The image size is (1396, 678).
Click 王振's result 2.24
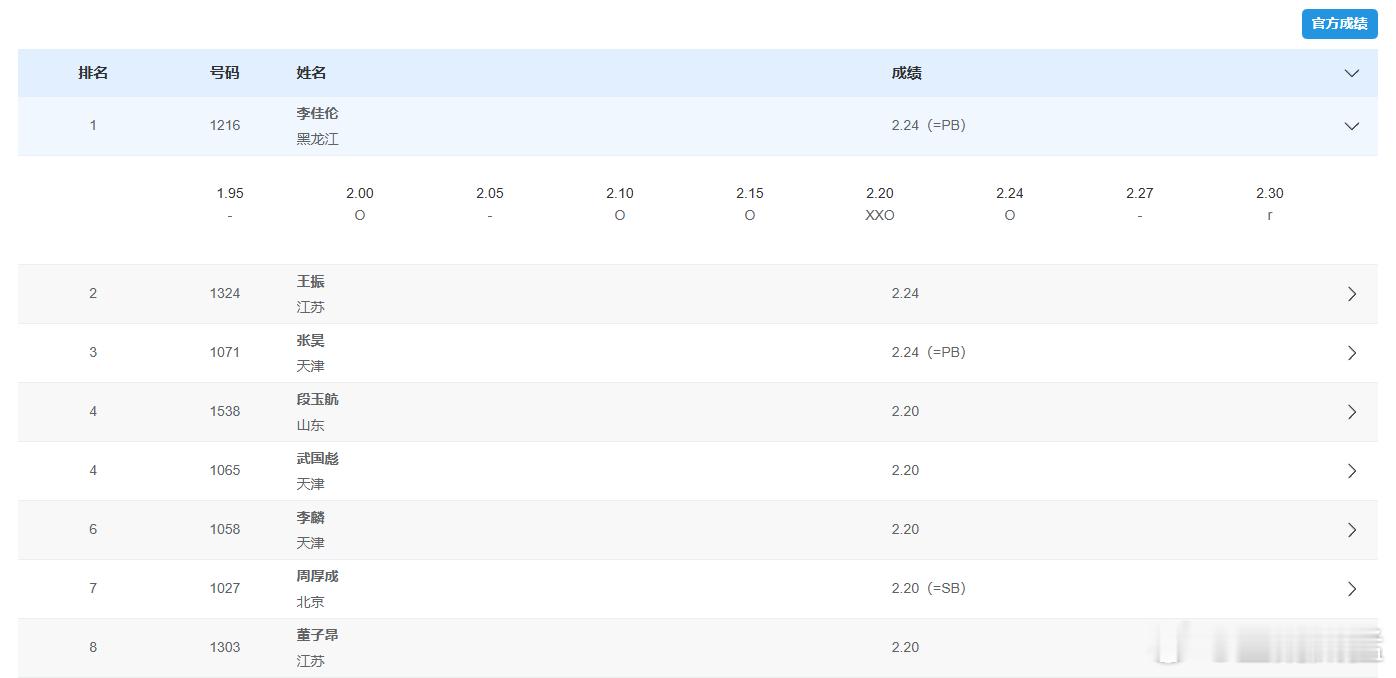tap(905, 293)
